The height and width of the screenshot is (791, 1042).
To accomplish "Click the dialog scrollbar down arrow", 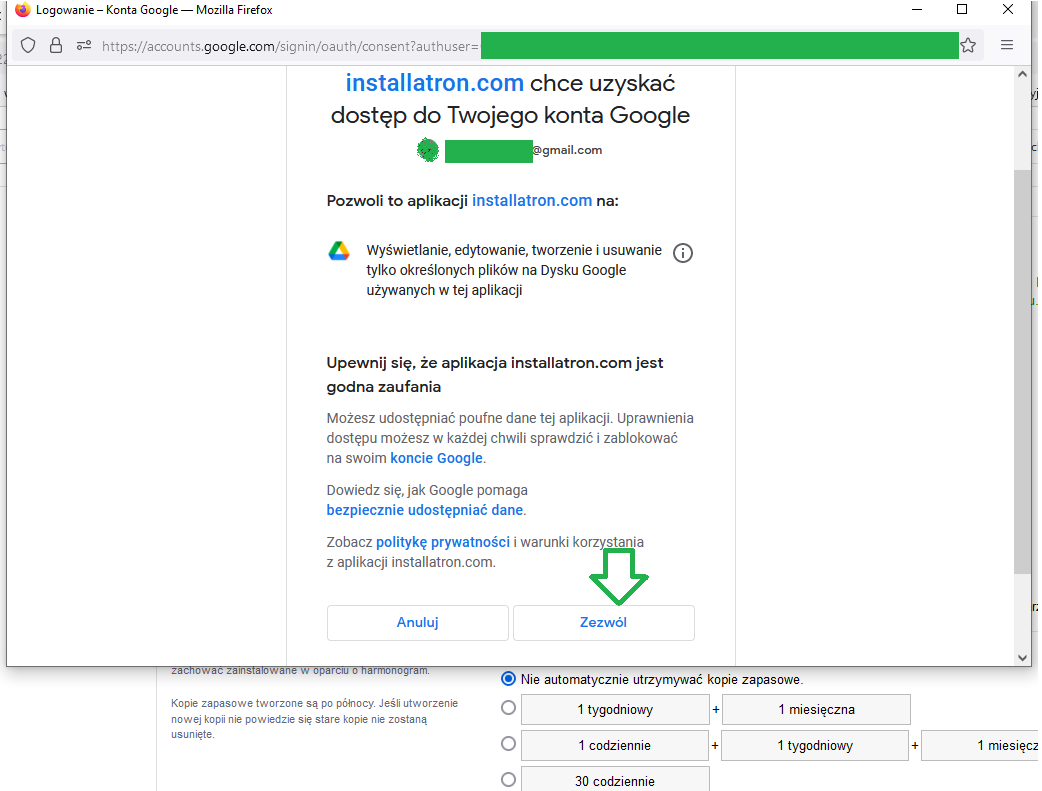I will (x=1022, y=657).
